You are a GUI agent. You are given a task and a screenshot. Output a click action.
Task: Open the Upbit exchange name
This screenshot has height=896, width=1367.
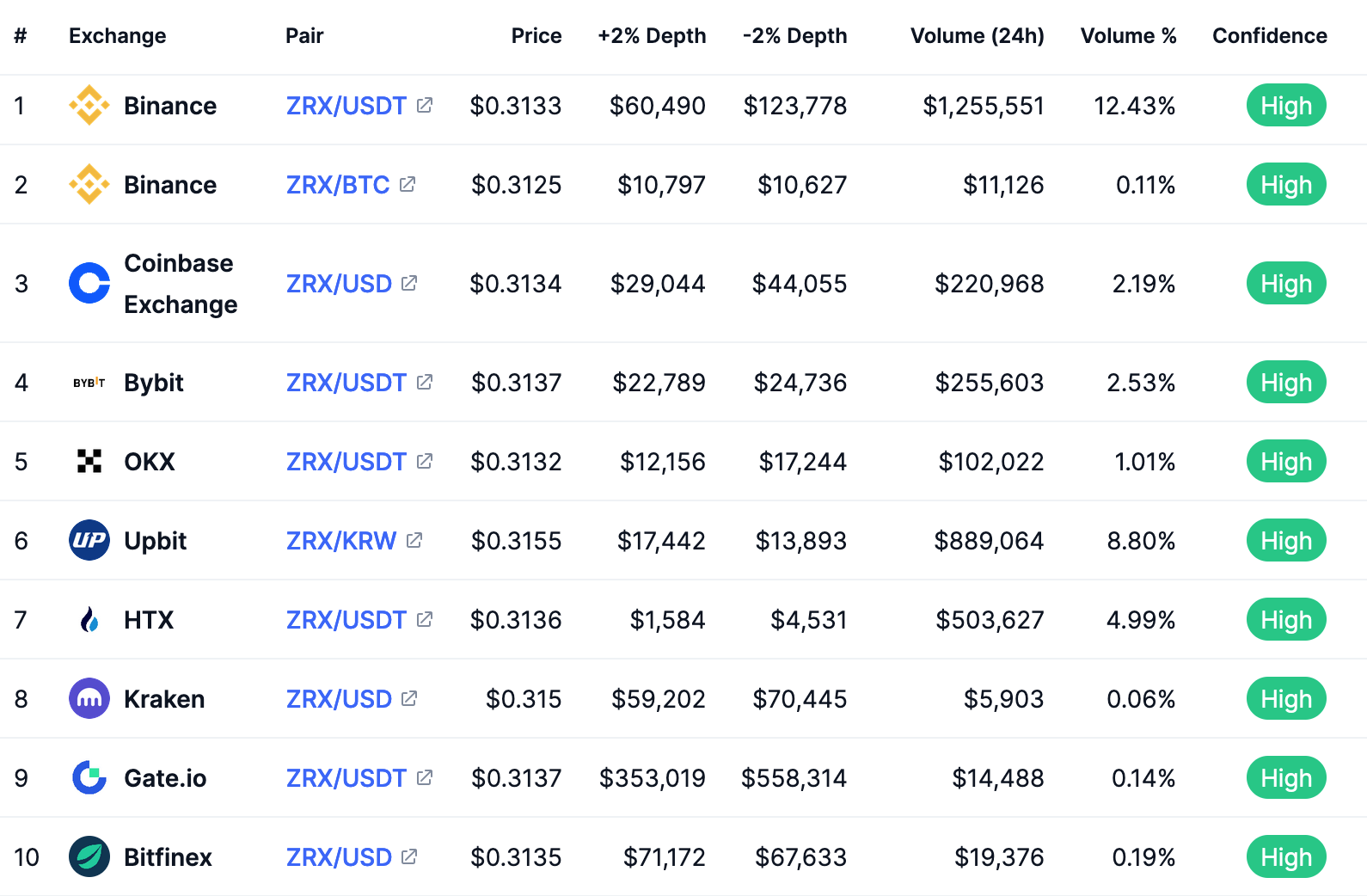click(x=156, y=541)
